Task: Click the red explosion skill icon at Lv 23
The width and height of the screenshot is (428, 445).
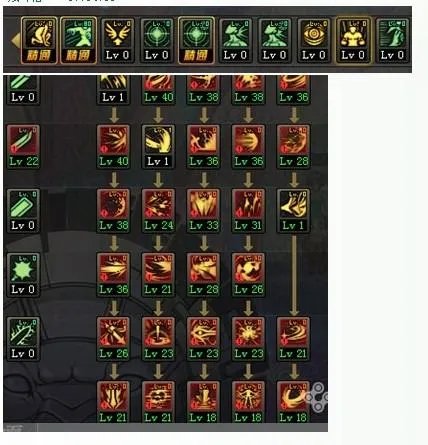Action: tap(248, 339)
